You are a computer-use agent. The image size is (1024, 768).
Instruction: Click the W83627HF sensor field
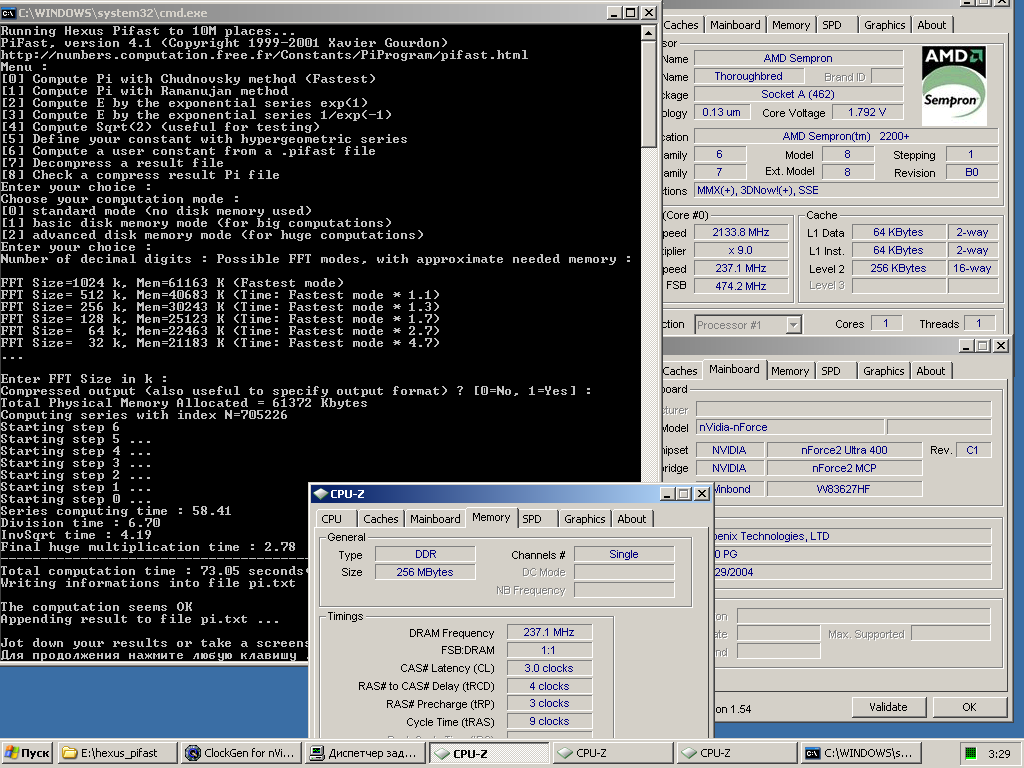[x=844, y=488]
